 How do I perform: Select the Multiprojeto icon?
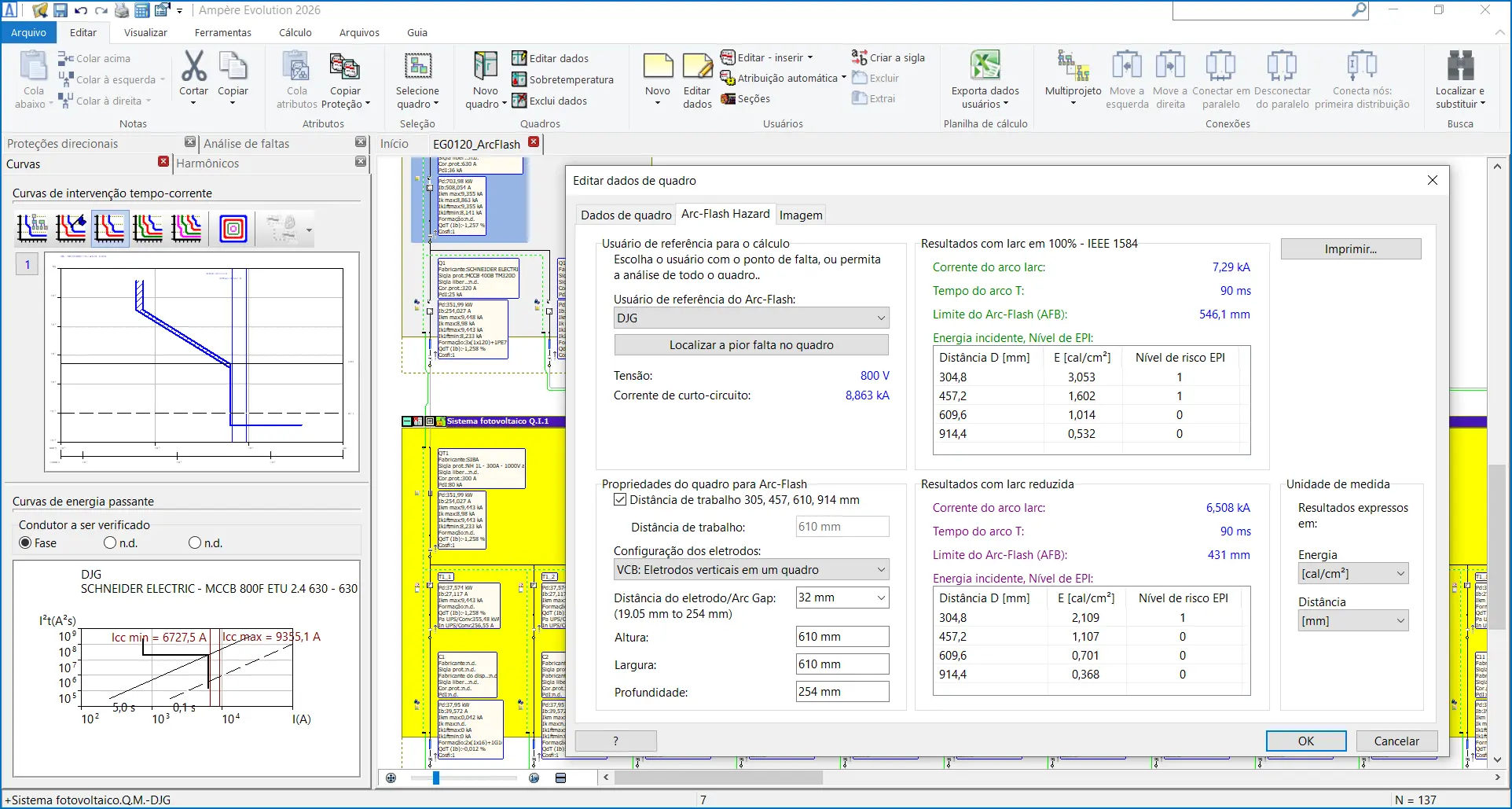tap(1073, 66)
